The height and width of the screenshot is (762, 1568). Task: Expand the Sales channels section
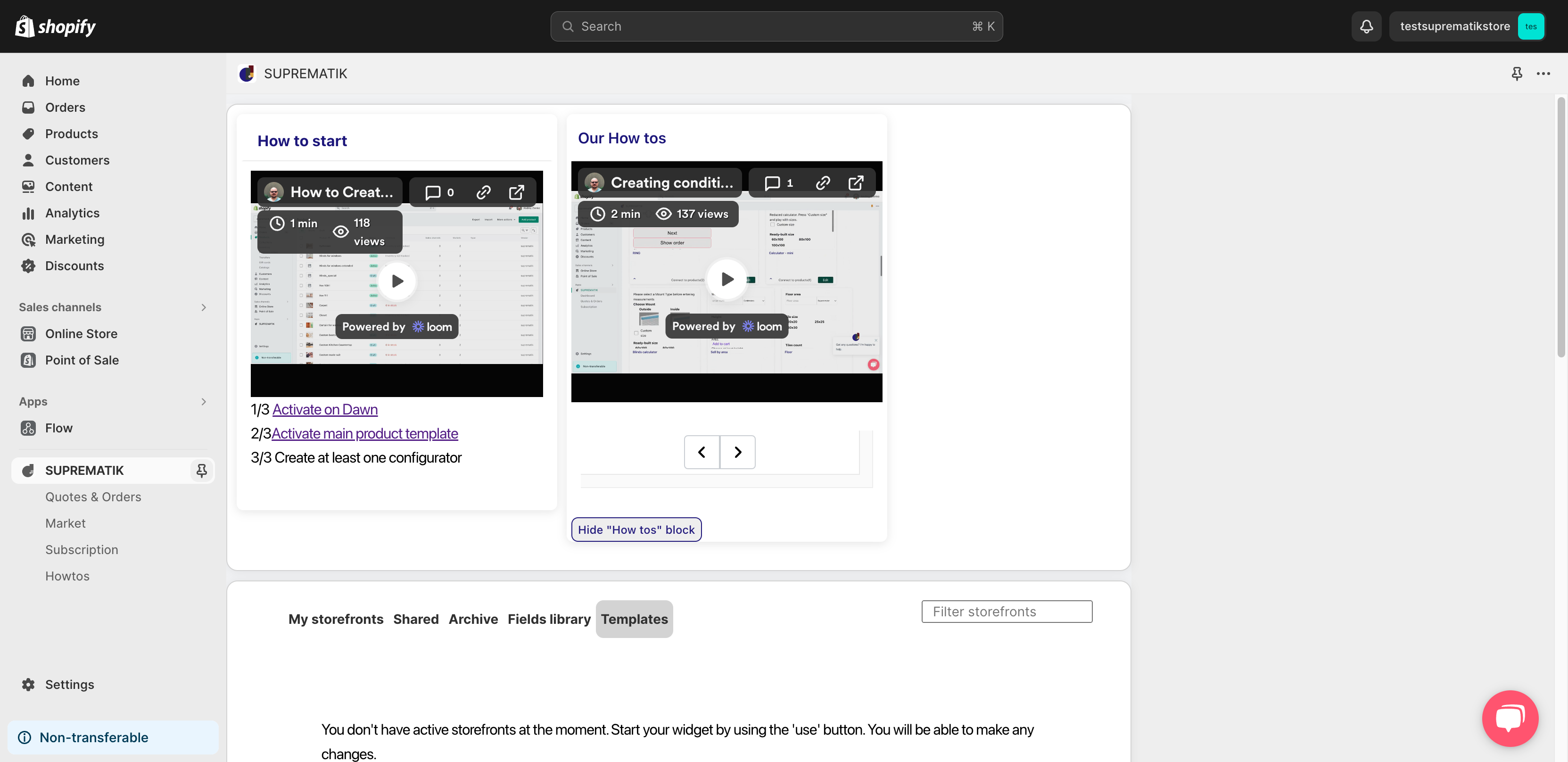point(204,307)
